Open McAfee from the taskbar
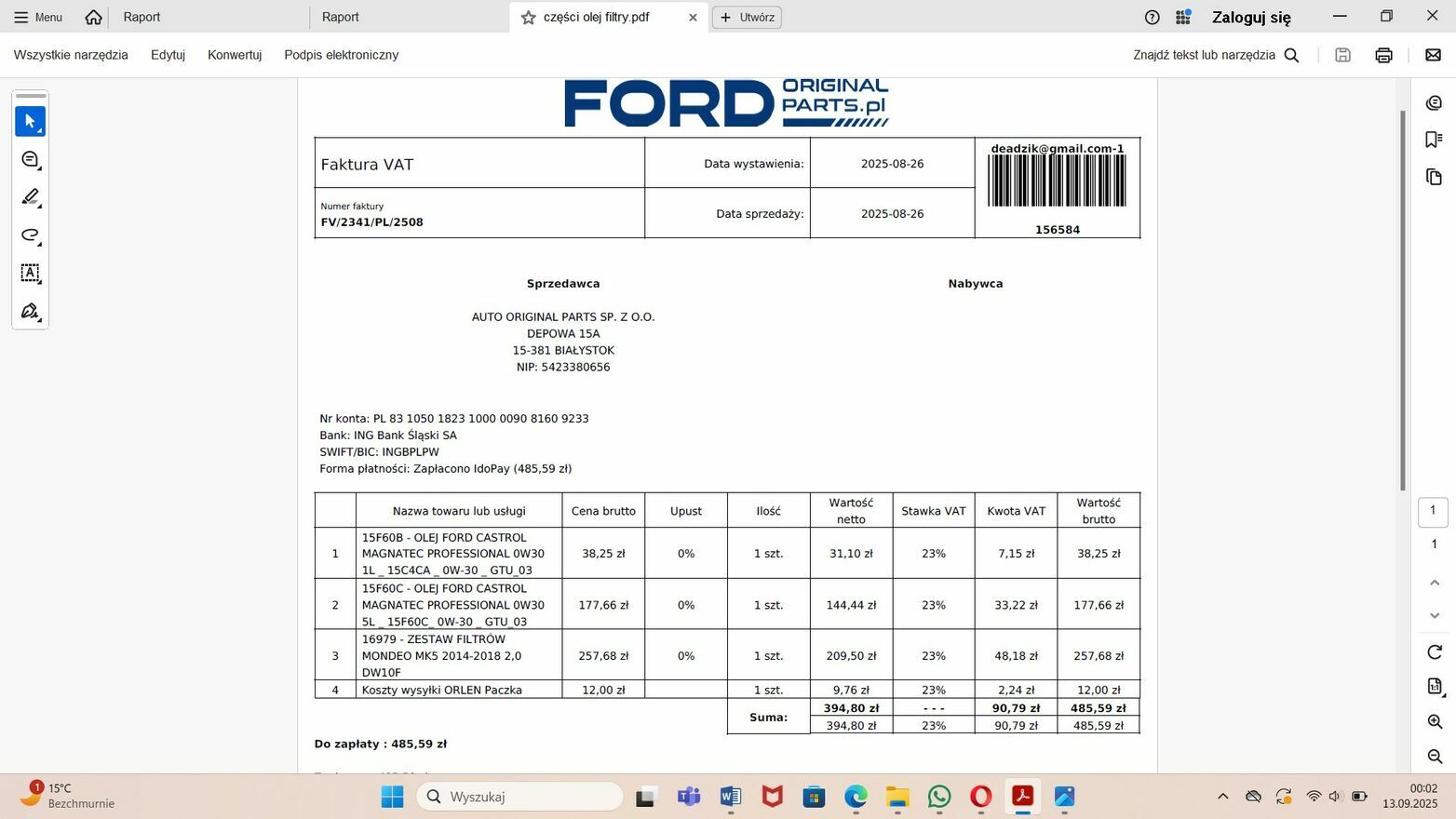Image resolution: width=1456 pixels, height=819 pixels. point(773,797)
